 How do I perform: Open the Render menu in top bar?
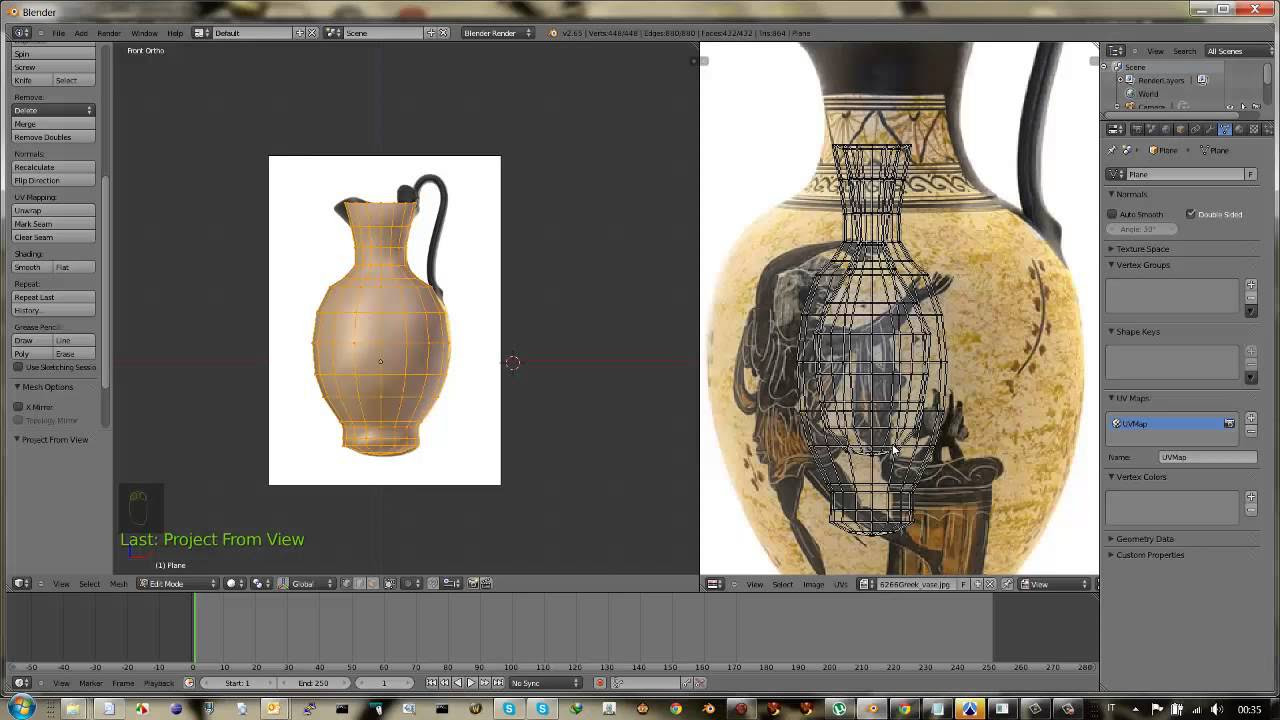[x=109, y=33]
